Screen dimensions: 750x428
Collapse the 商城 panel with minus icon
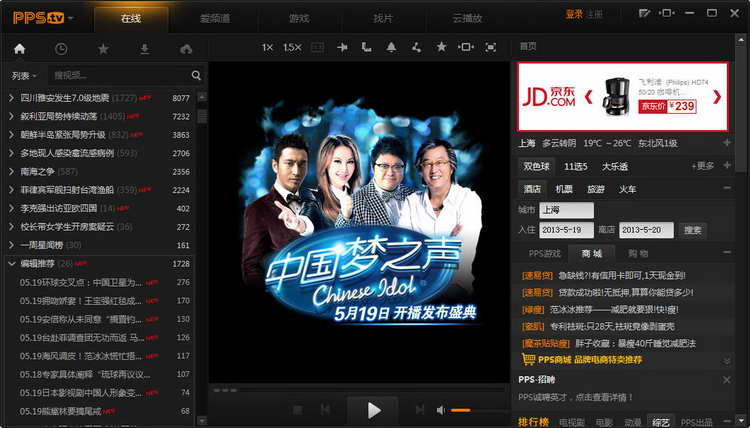click(x=727, y=252)
